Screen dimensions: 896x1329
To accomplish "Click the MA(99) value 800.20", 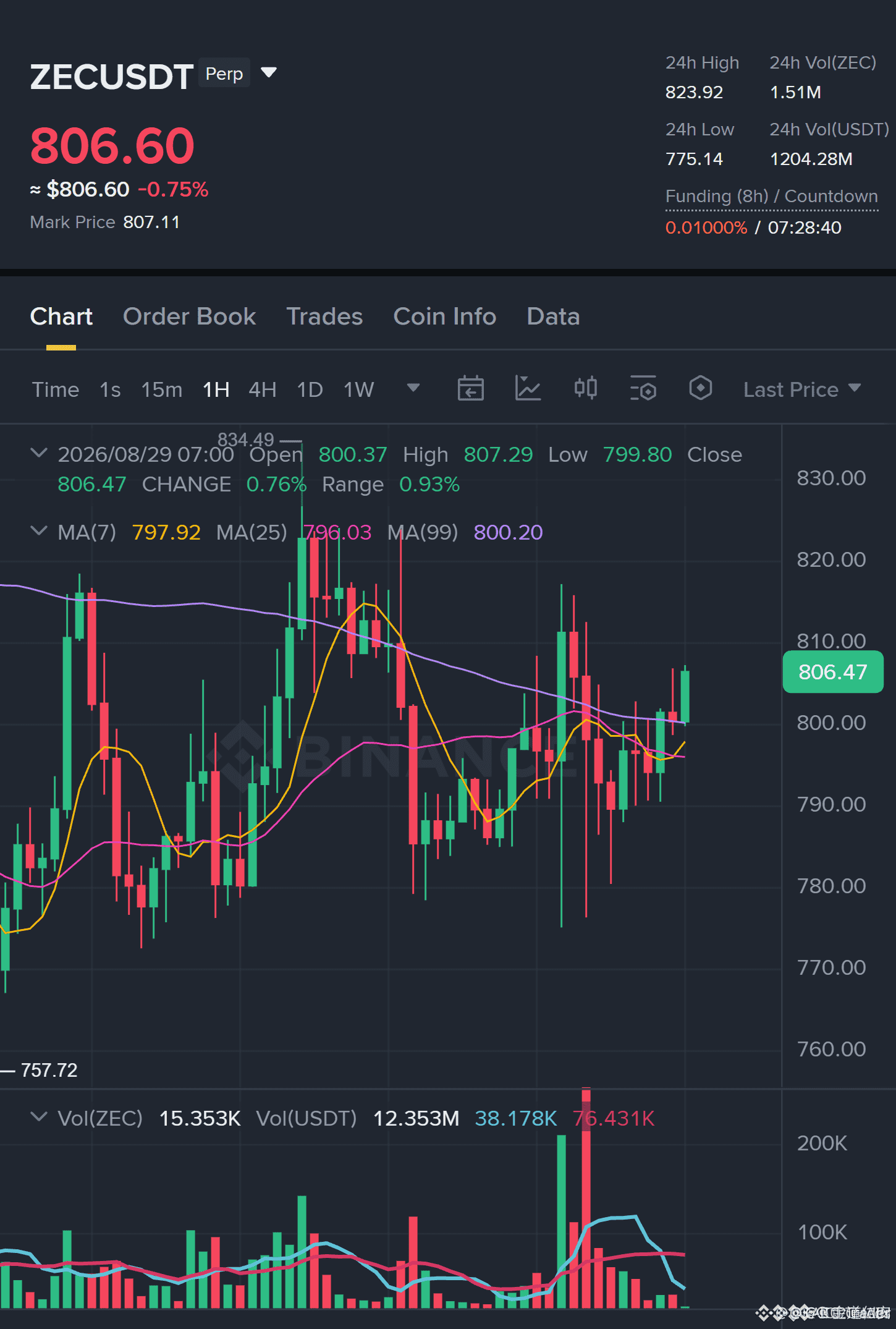I will pos(508,532).
